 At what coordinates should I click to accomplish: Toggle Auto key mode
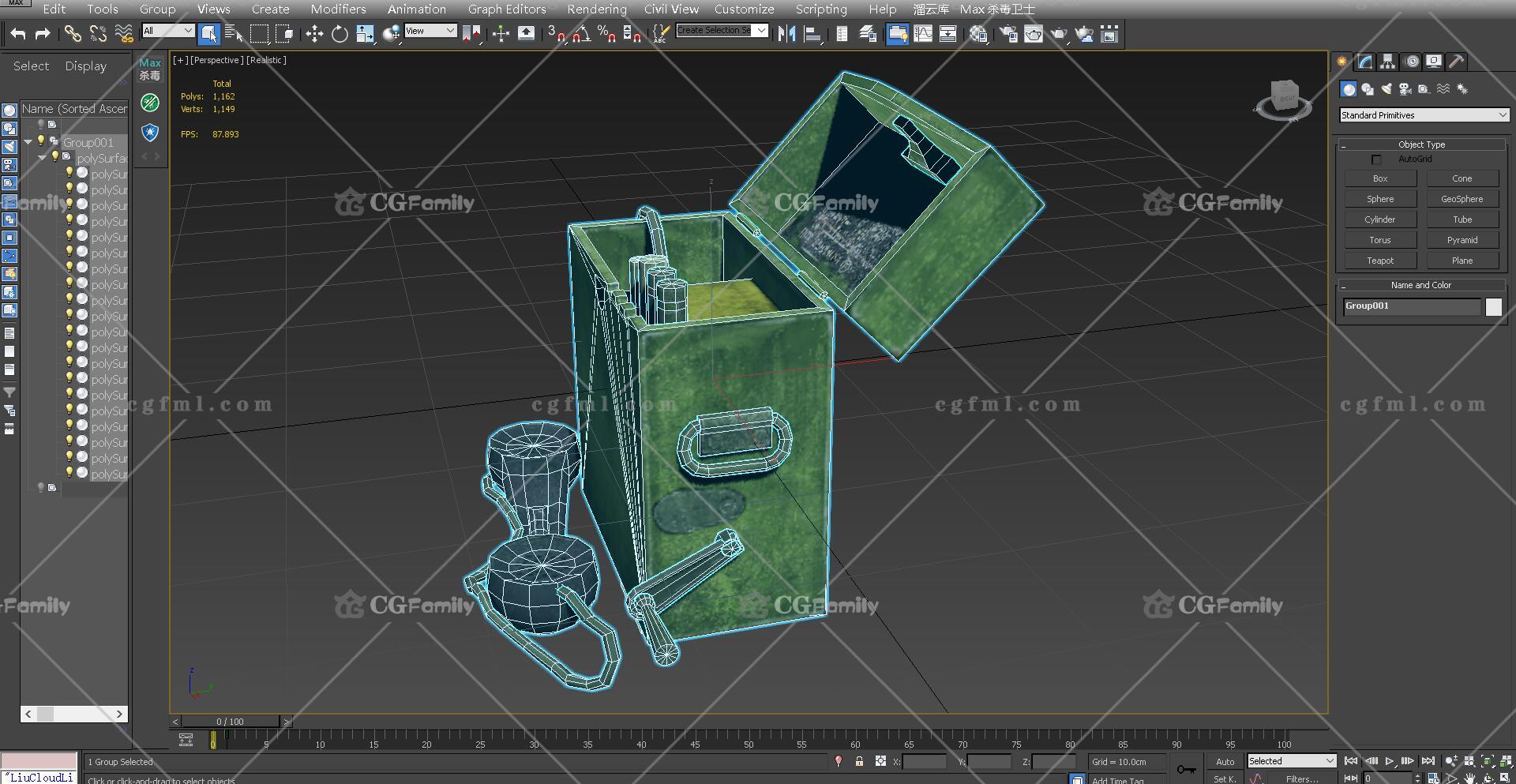point(1225,761)
